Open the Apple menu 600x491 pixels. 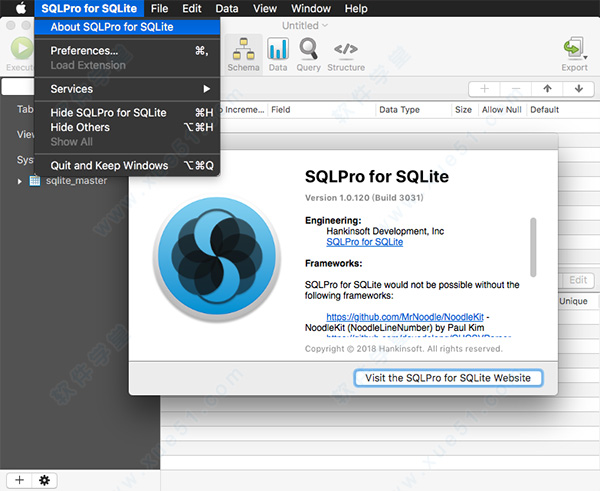(21, 8)
